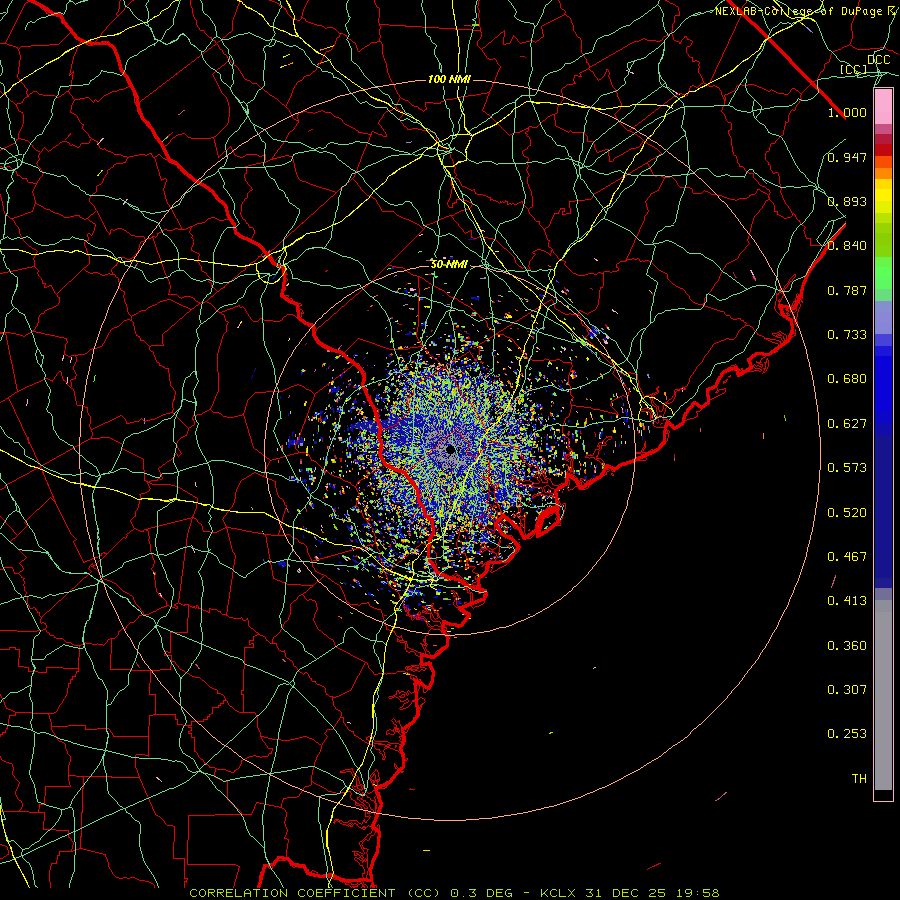The height and width of the screenshot is (900, 900).
Task: Click the black radar site dot at center
Action: (x=450, y=449)
